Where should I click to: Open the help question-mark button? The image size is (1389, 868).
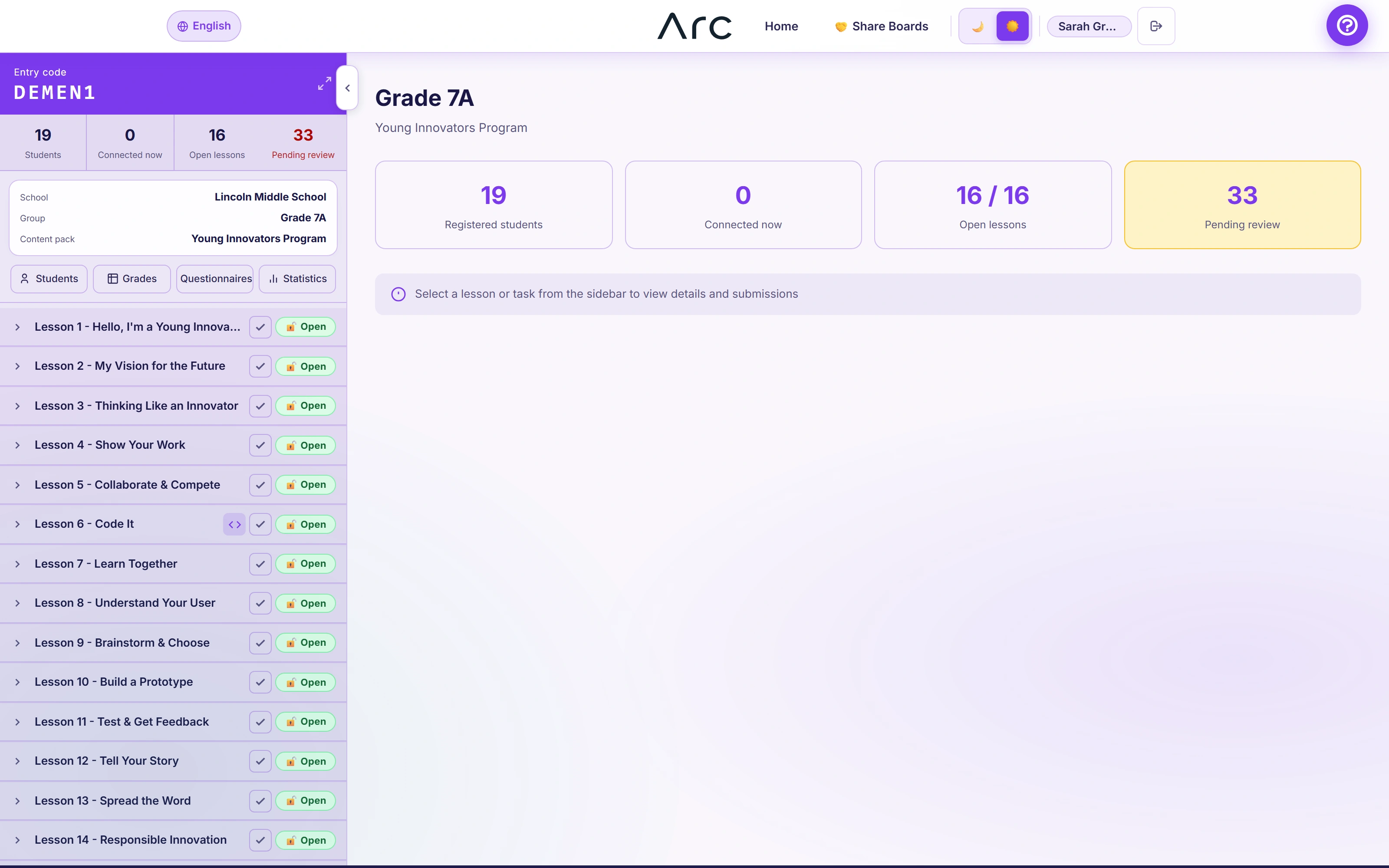1346,25
